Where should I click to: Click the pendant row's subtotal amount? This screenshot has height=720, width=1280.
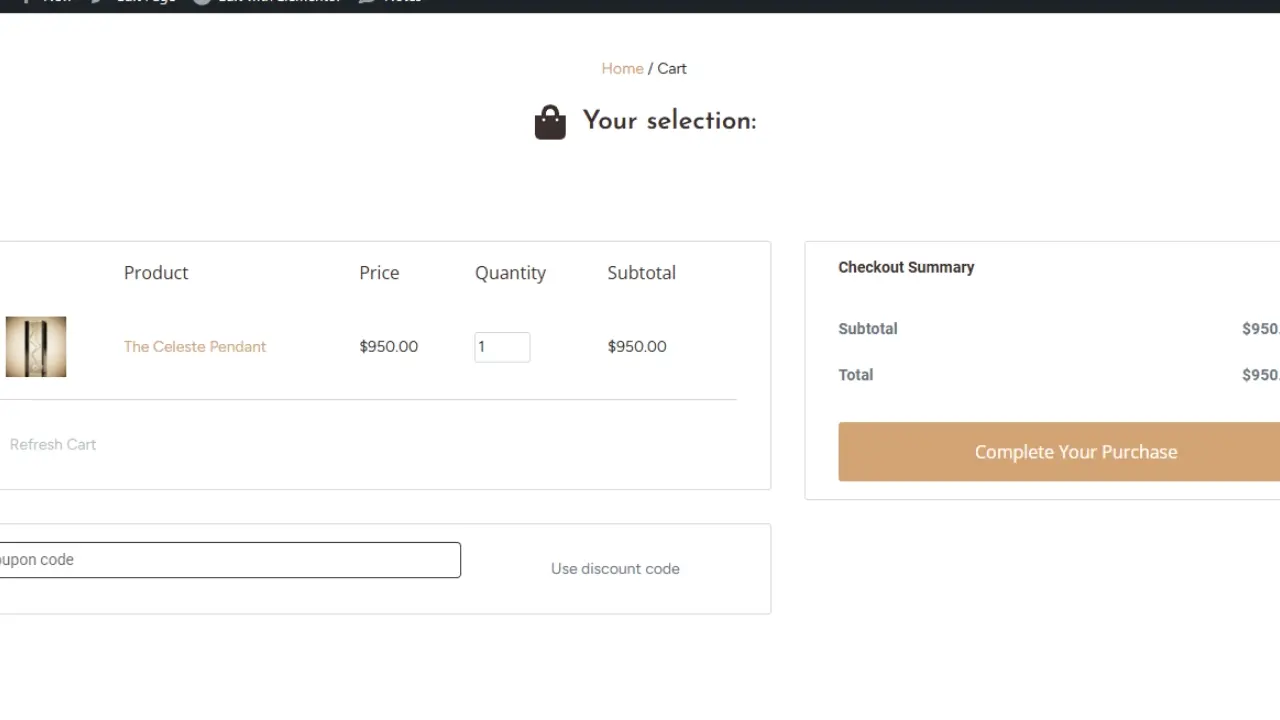(x=637, y=347)
